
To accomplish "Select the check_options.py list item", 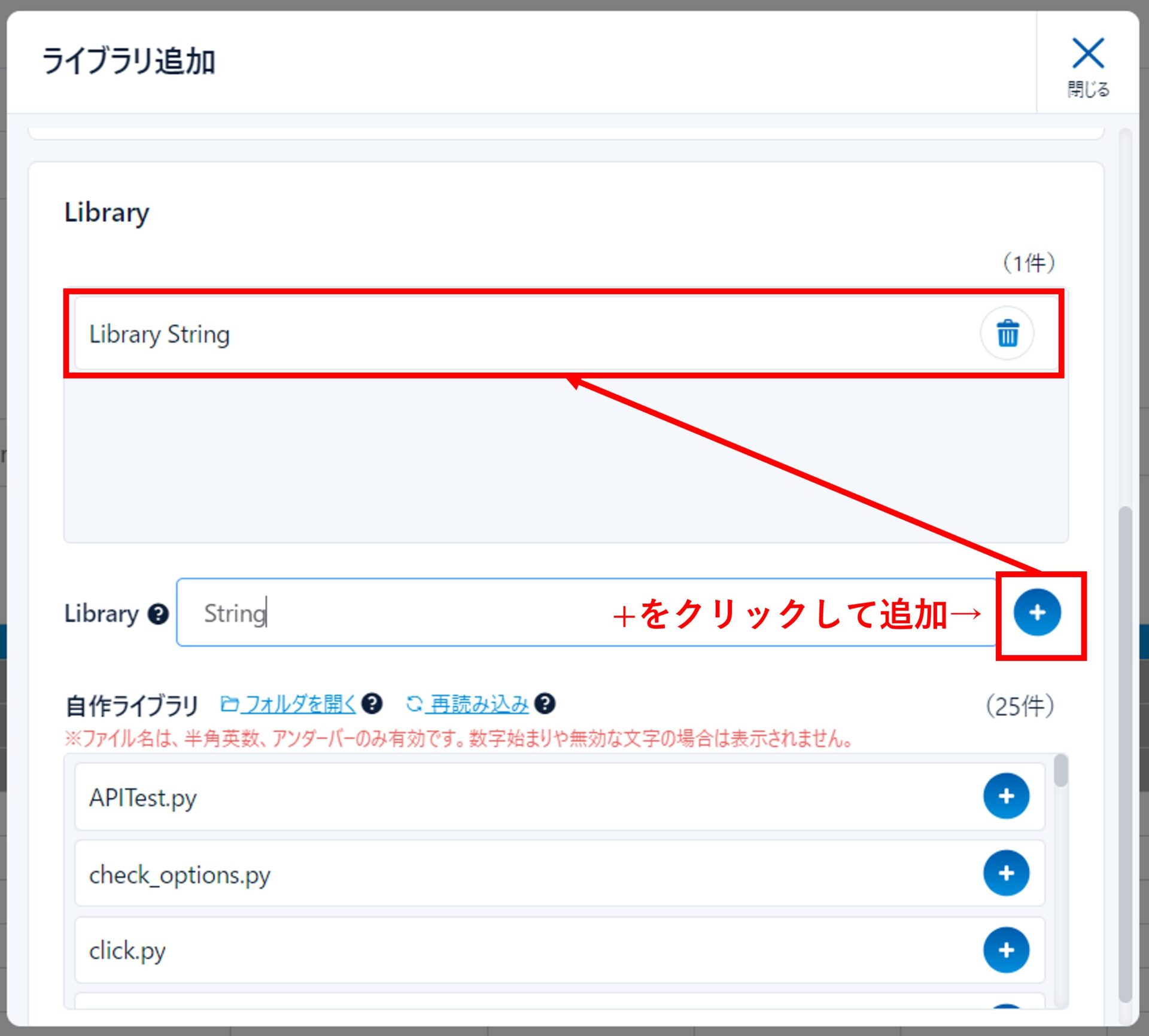I will (x=479, y=874).
